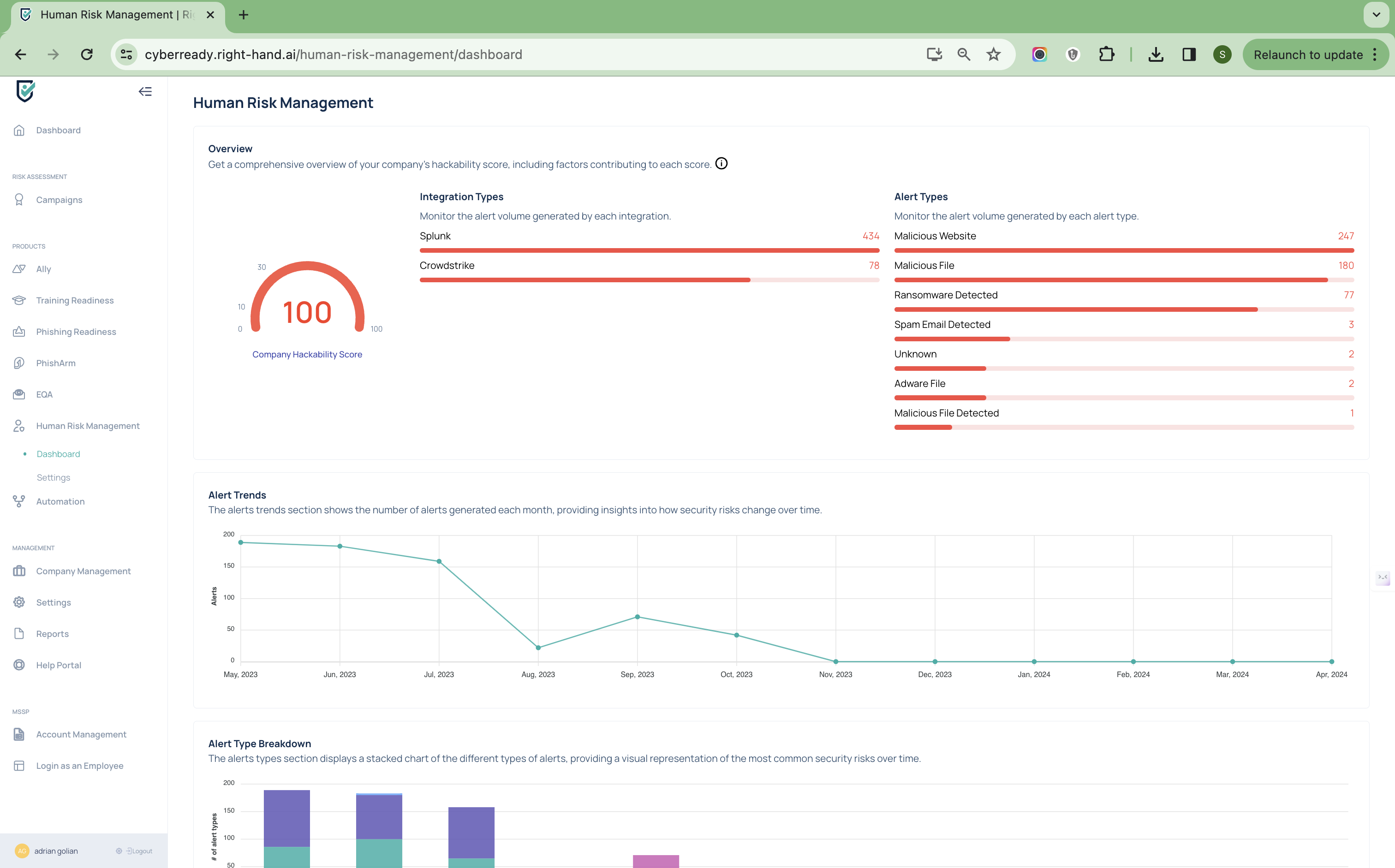
Task: Click the Malicious Website progress bar
Action: point(1123,250)
